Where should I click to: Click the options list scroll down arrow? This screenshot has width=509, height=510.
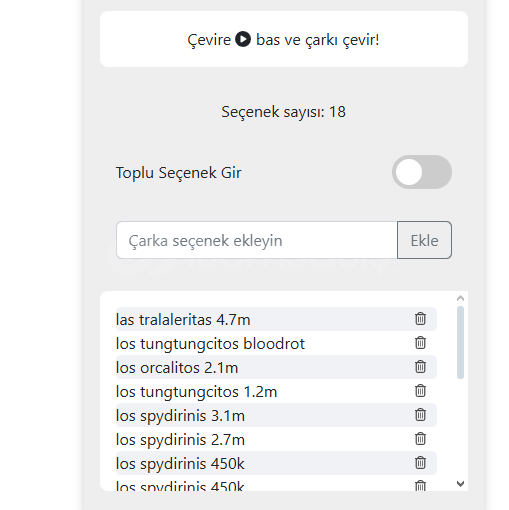tap(460, 484)
